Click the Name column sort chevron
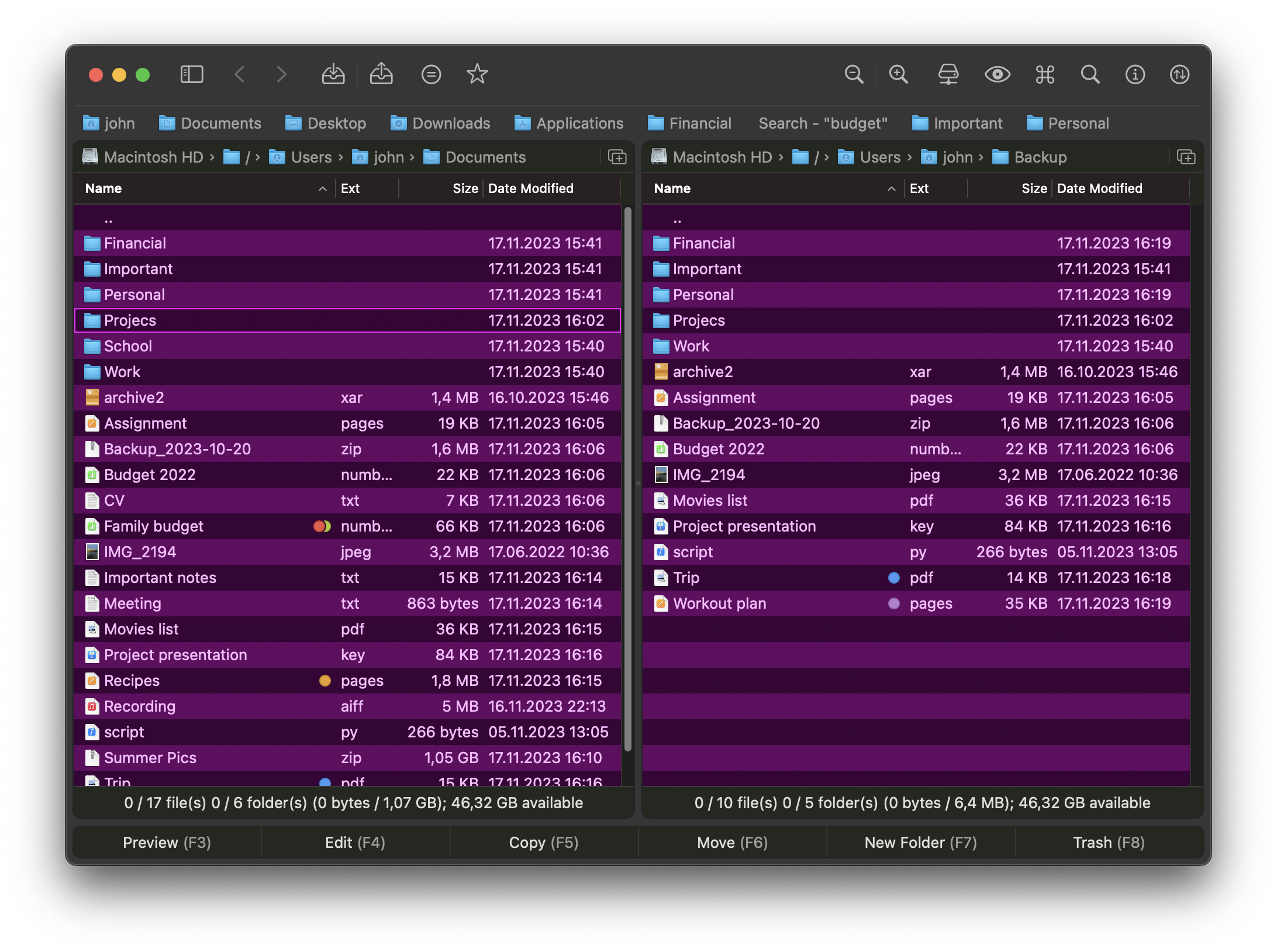The image size is (1277, 952). coord(323,188)
